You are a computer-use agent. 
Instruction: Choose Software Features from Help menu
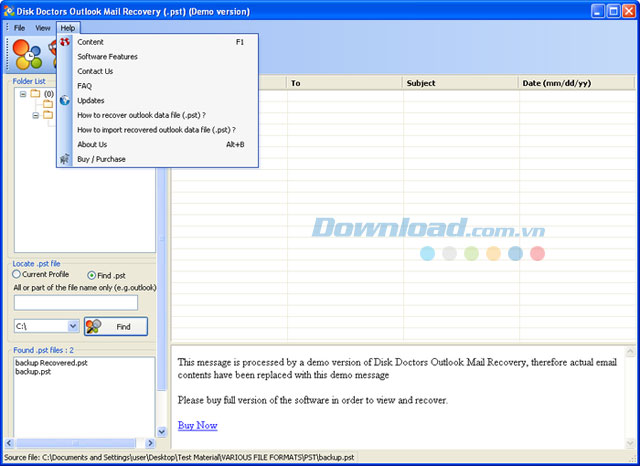[x=107, y=57]
